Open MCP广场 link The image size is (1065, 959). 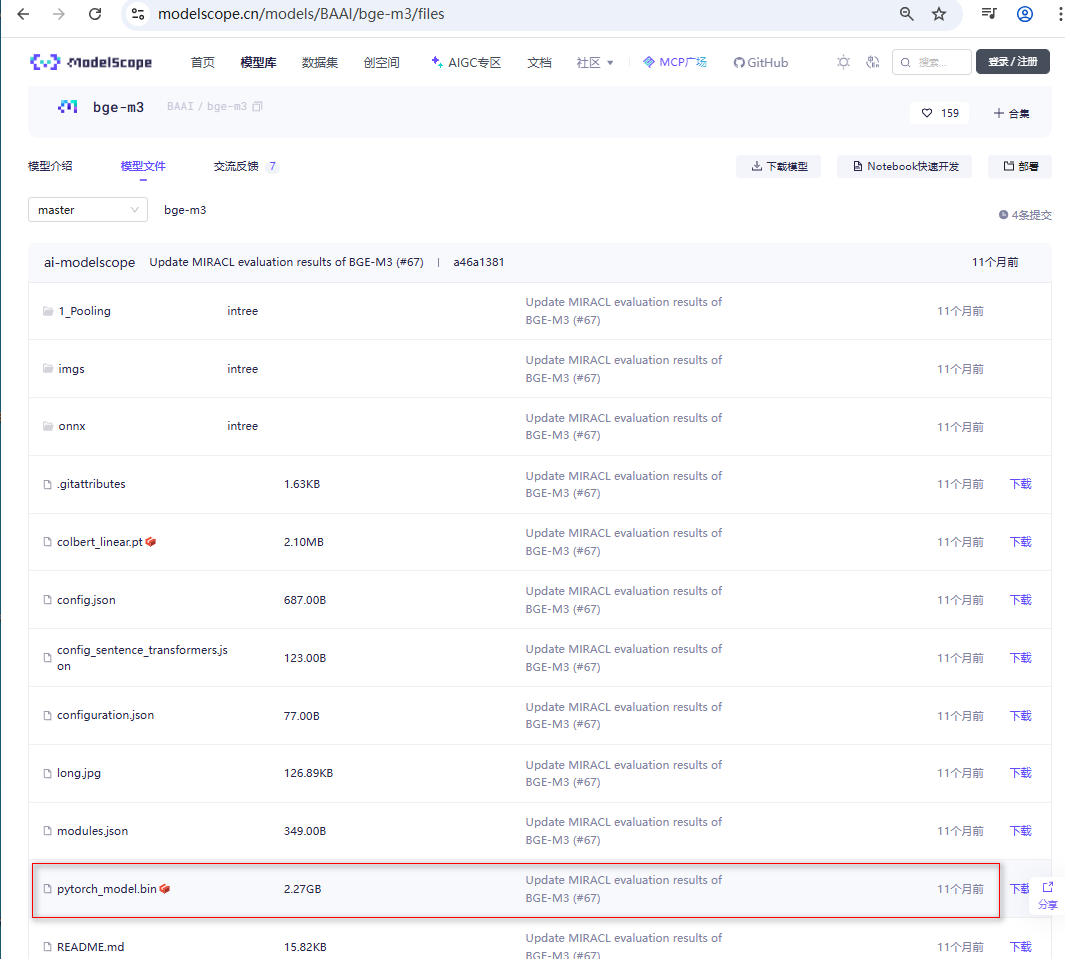coord(674,62)
